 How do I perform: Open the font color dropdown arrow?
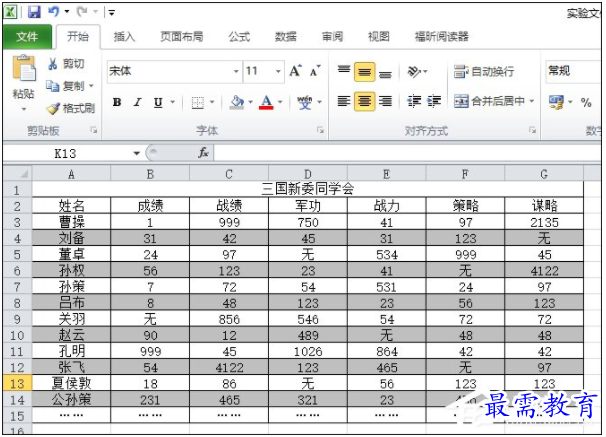click(280, 102)
